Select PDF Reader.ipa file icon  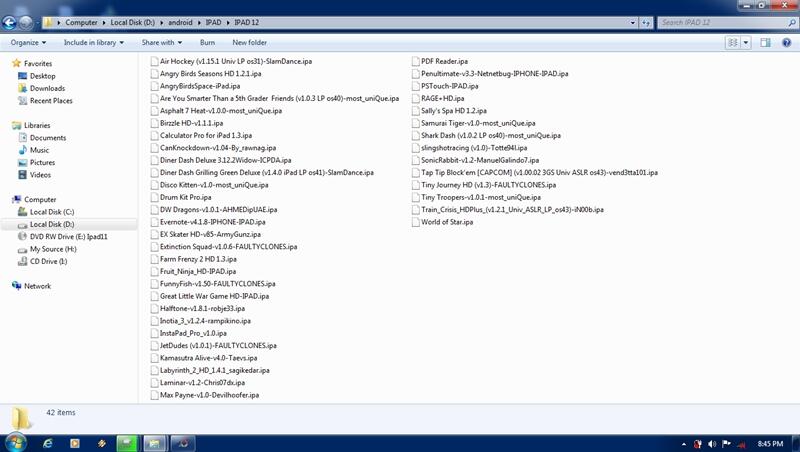[416, 61]
